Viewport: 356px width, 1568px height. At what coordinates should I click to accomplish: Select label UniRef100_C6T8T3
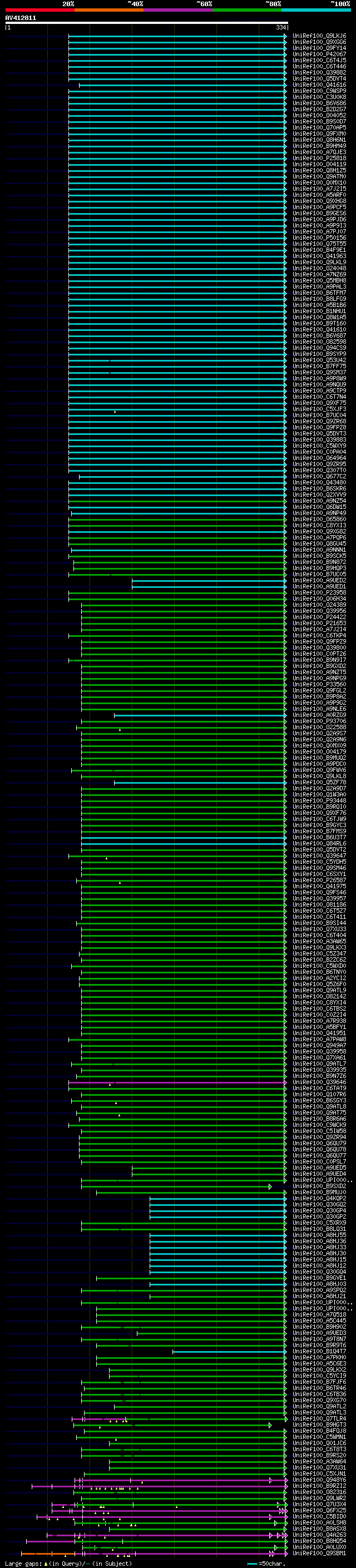coord(319,1450)
